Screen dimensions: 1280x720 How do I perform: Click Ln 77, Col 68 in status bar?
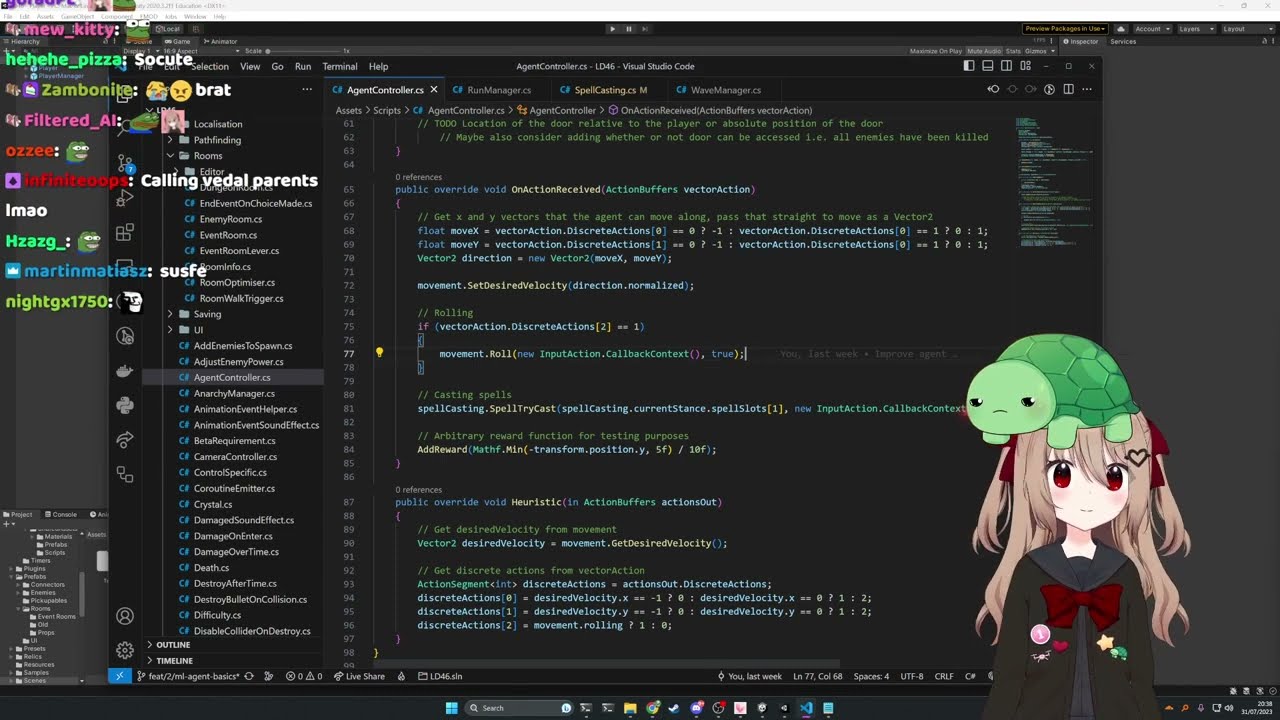click(x=819, y=676)
